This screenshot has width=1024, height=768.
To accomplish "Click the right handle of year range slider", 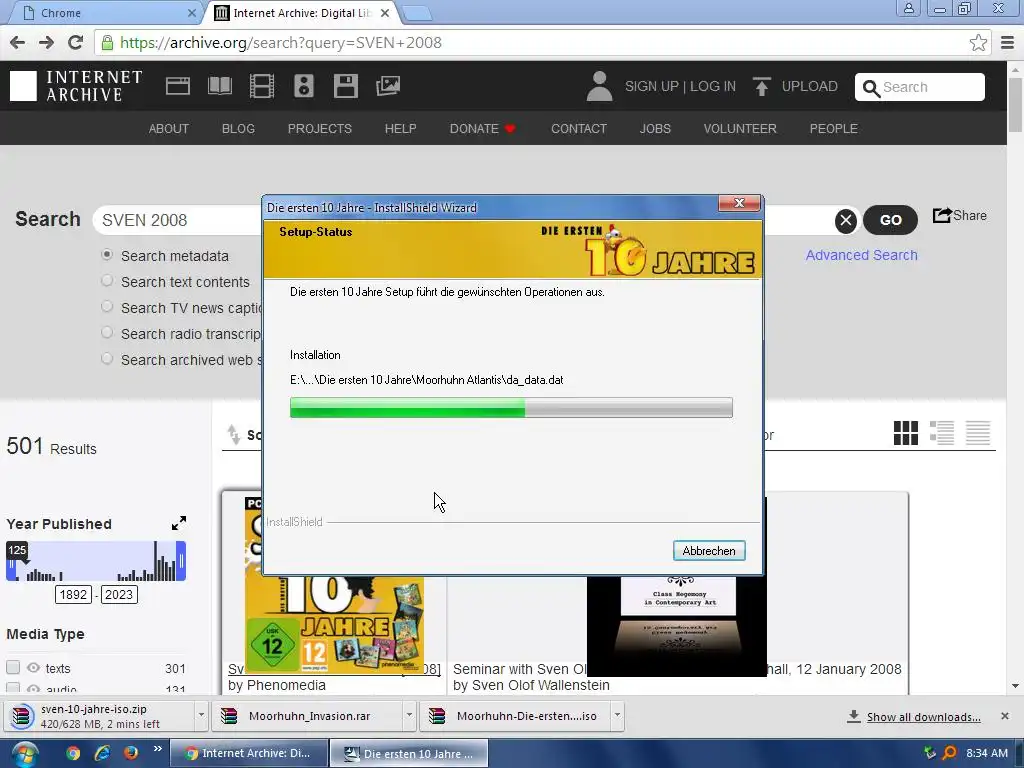I will click(x=182, y=560).
